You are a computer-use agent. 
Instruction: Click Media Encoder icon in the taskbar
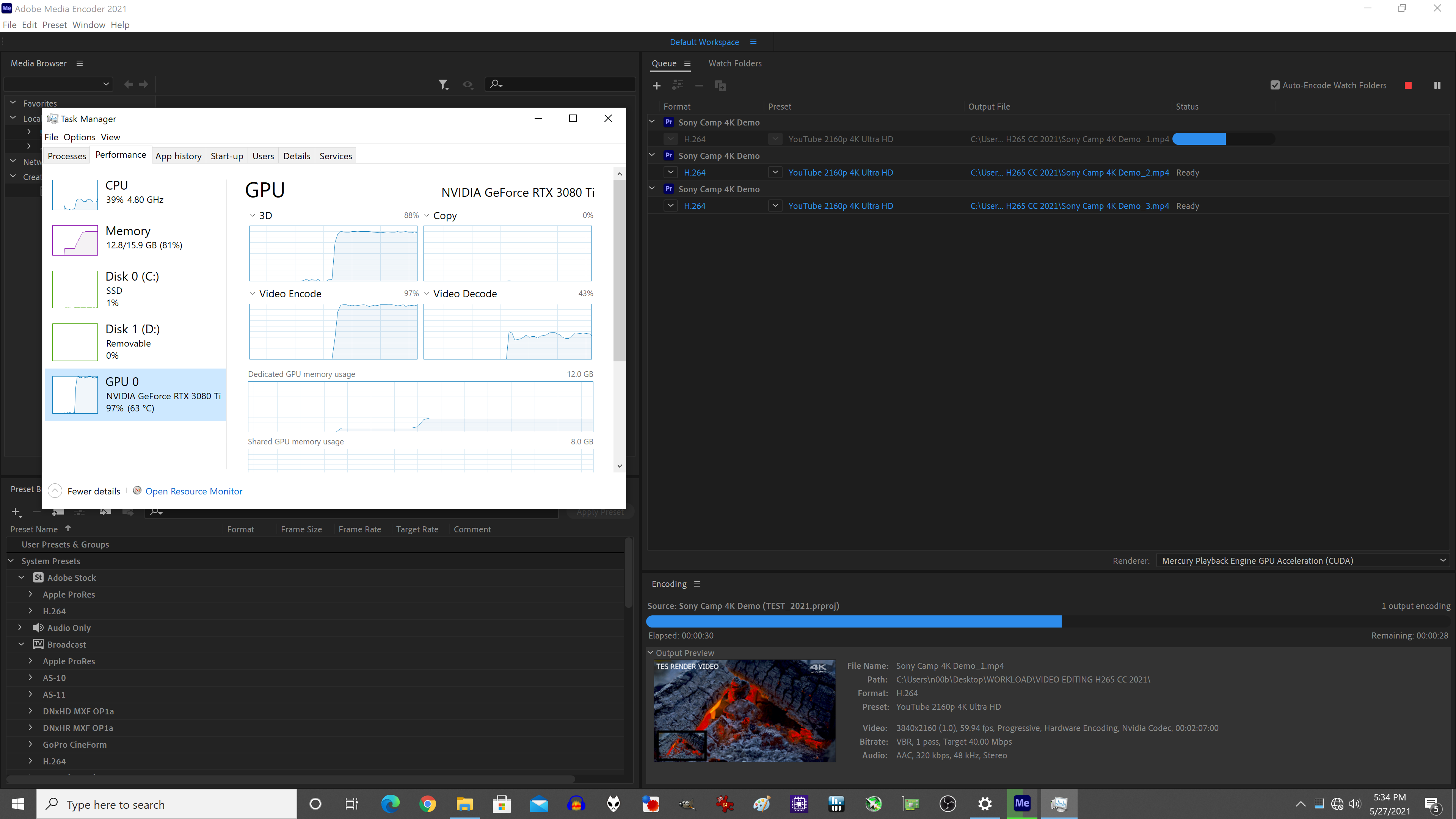coord(1022,804)
